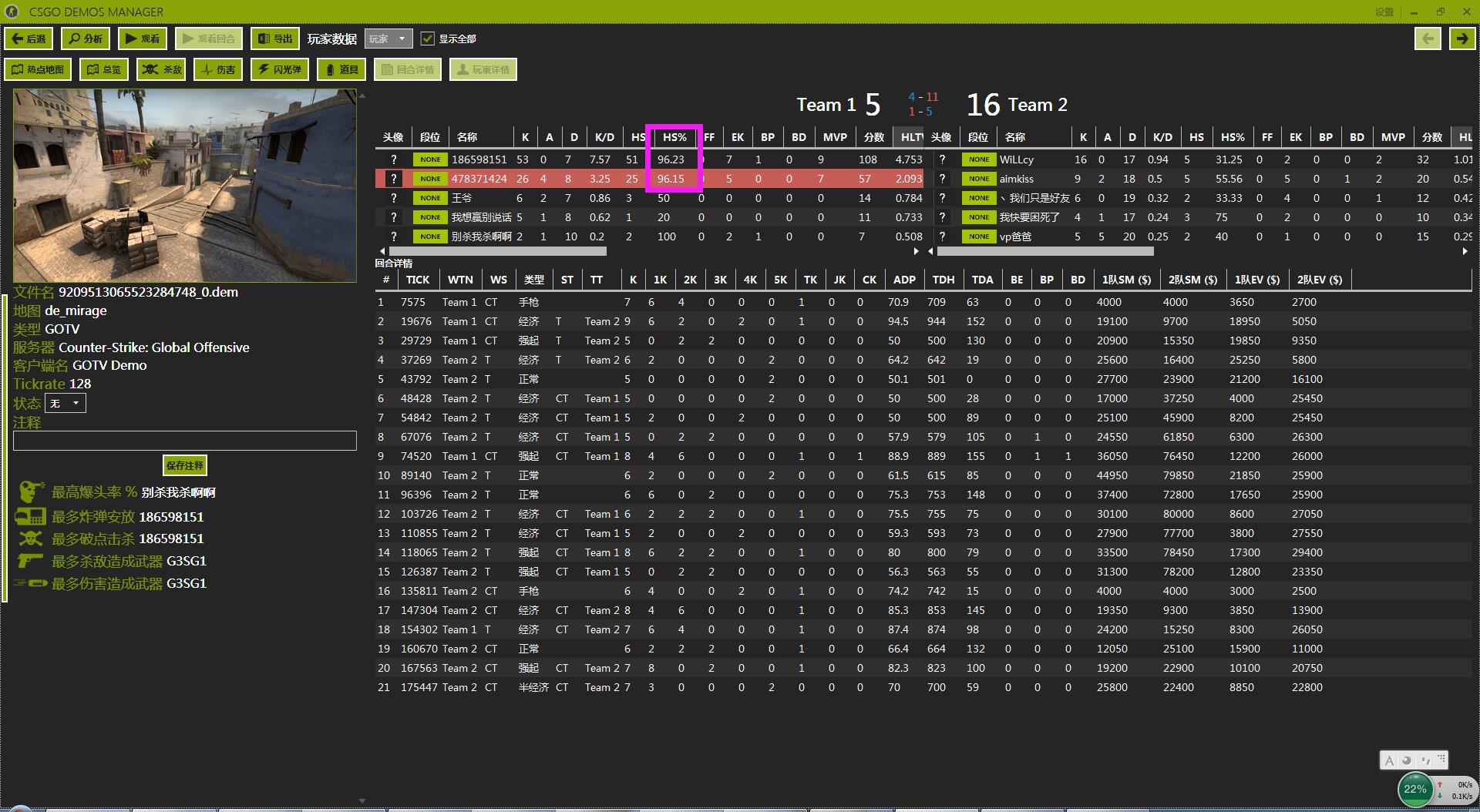This screenshot has width=1480, height=812.
Task: Open the 杀敌 kills view
Action: tap(161, 69)
